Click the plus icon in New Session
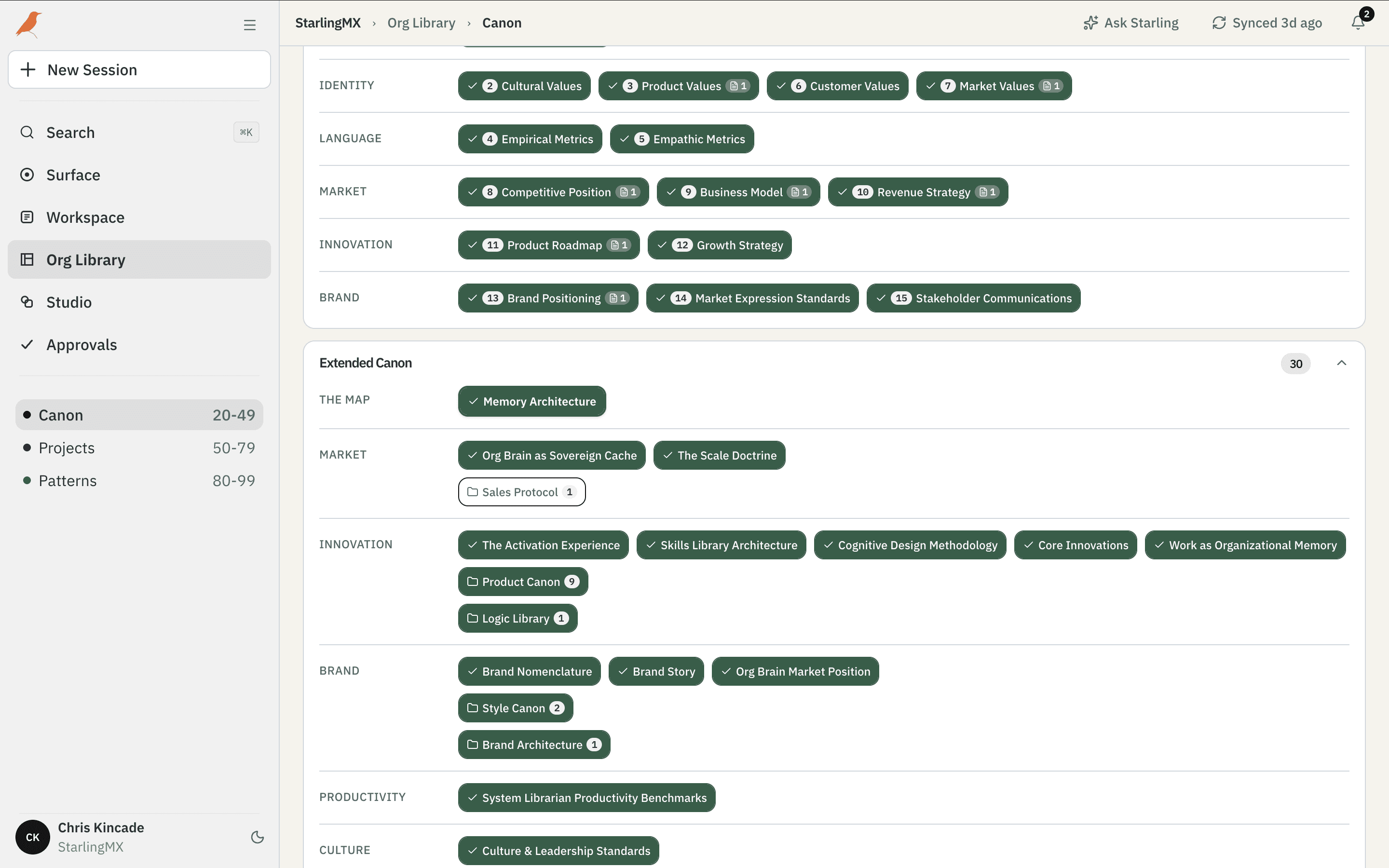Viewport: 1389px width, 868px height. click(28, 69)
